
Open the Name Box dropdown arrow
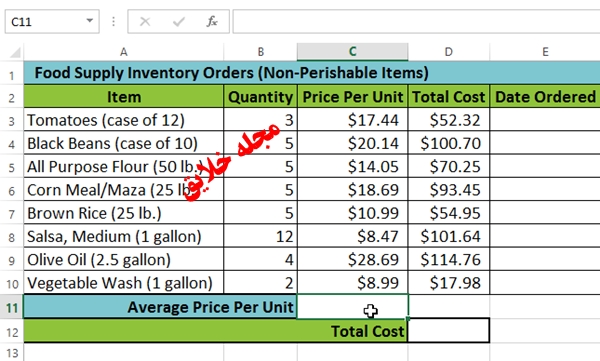(90, 21)
